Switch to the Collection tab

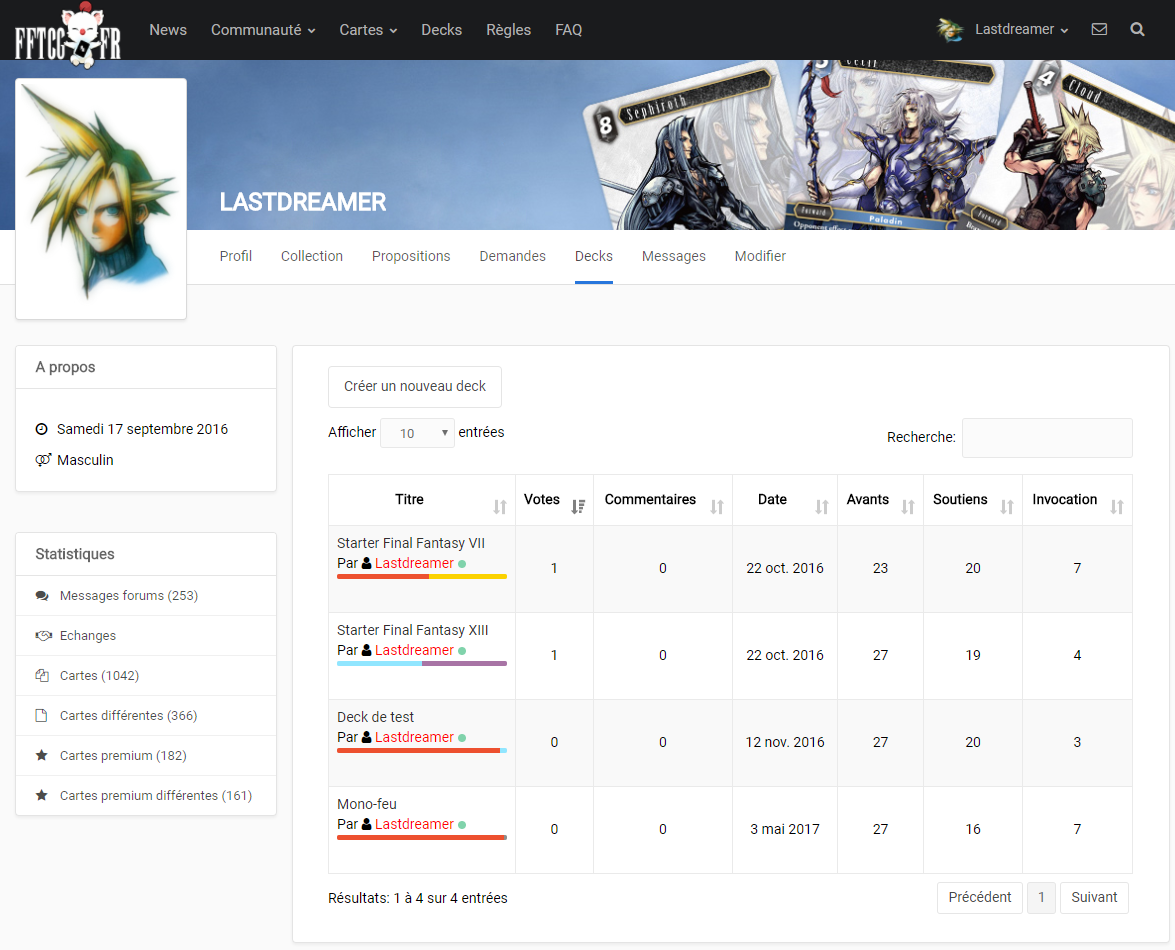(x=312, y=256)
